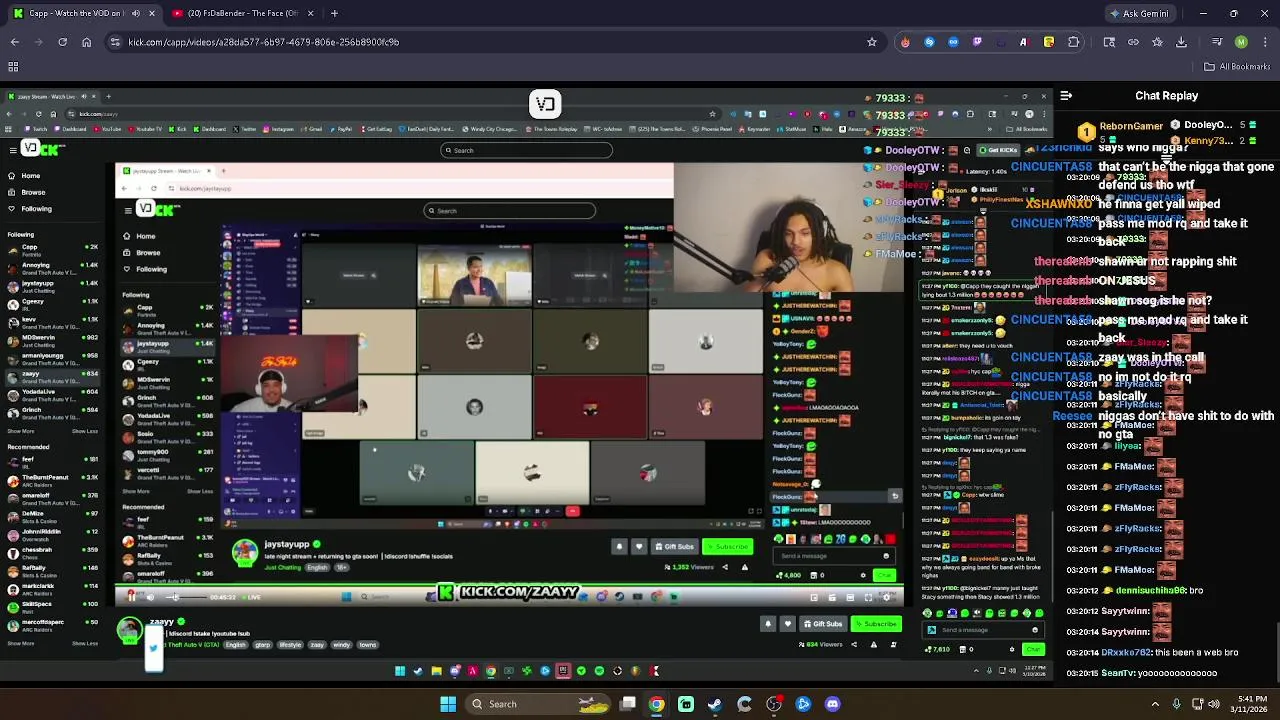1280x720 pixels.
Task: Open a new Chrome tab
Action: 334,13
